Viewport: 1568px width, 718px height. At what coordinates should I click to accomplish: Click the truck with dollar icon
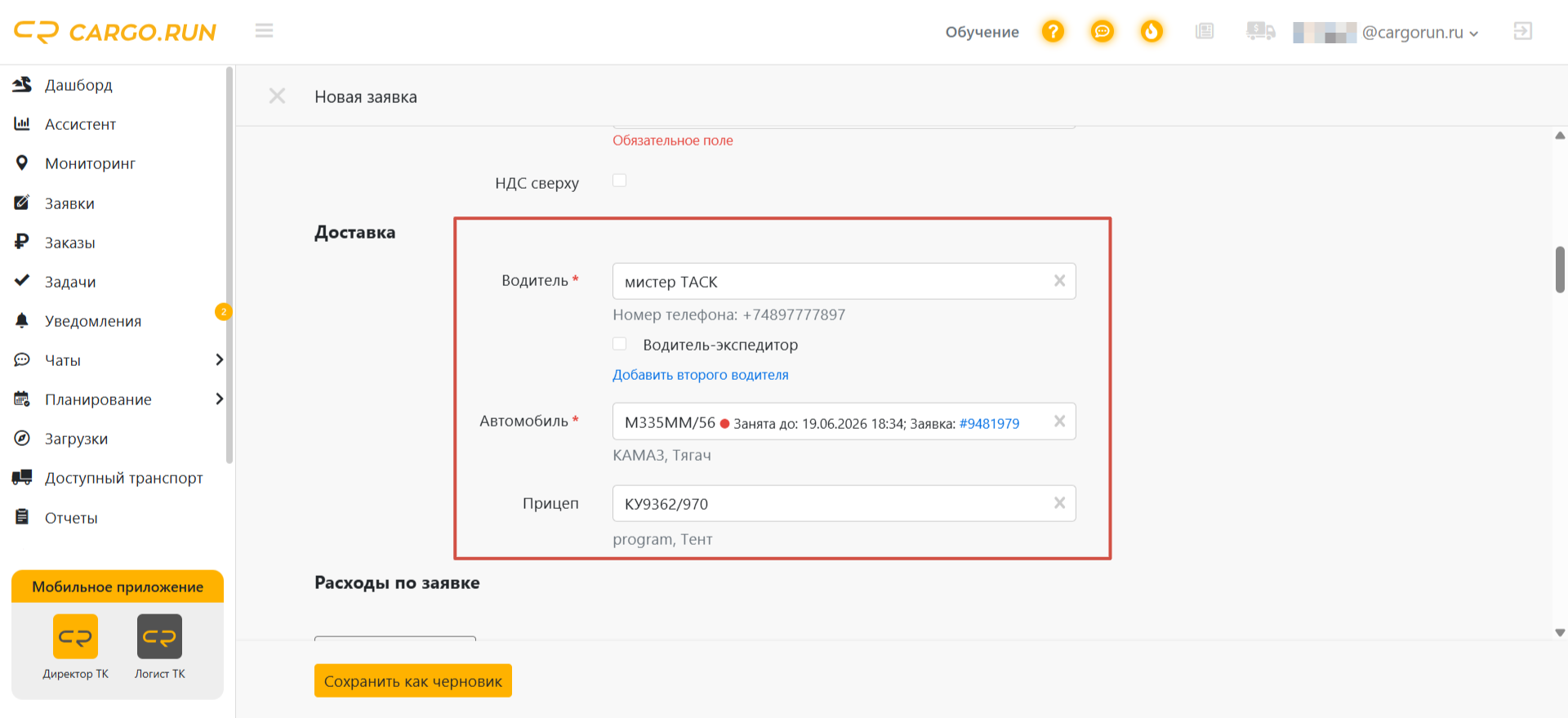pyautogui.click(x=1260, y=32)
